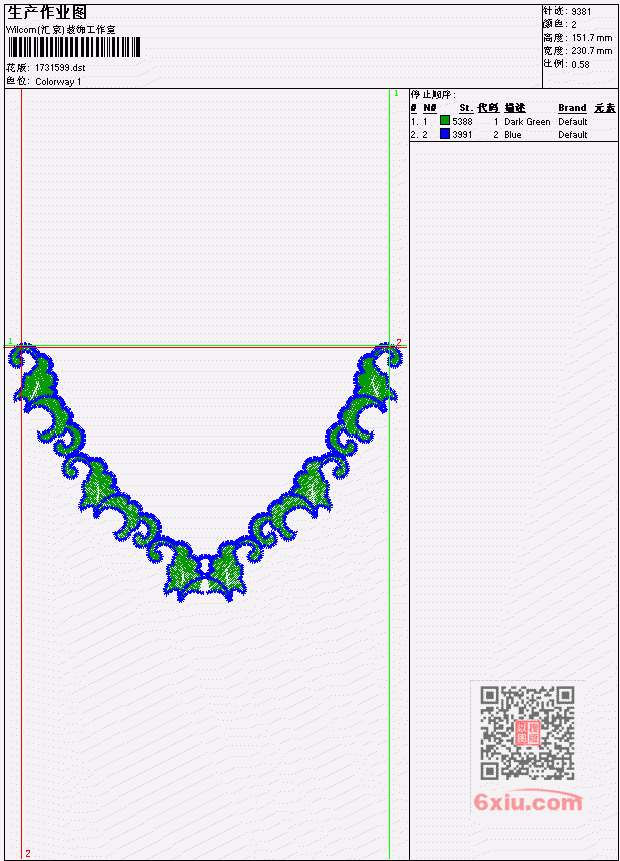Screen dimensions: 620x861
Task: Click the row number "1. 1"
Action: pos(419,121)
